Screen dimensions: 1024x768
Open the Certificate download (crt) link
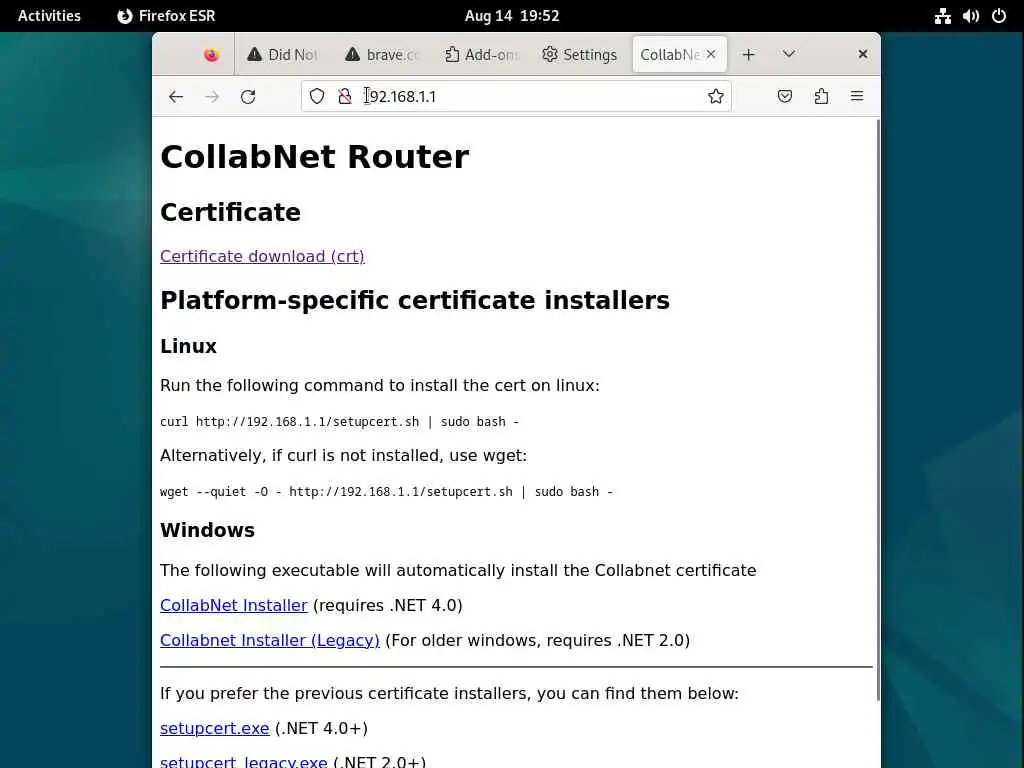coord(262,256)
